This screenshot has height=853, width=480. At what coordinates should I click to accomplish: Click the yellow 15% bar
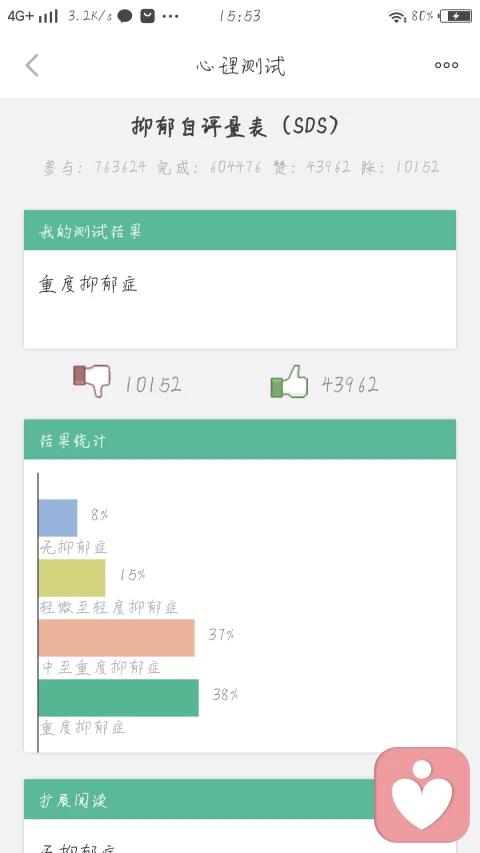tap(72, 578)
